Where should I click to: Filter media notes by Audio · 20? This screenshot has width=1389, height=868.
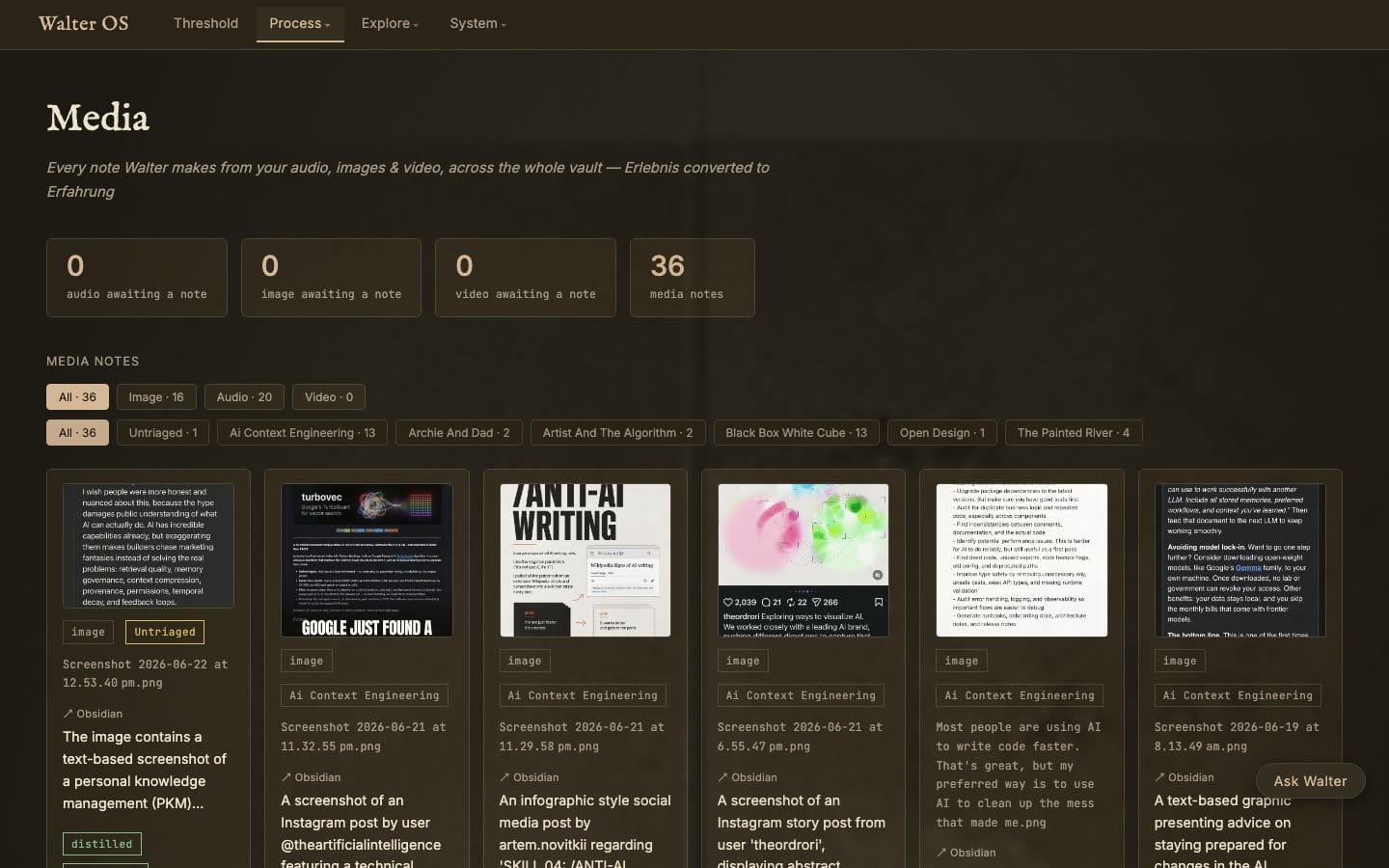point(244,397)
